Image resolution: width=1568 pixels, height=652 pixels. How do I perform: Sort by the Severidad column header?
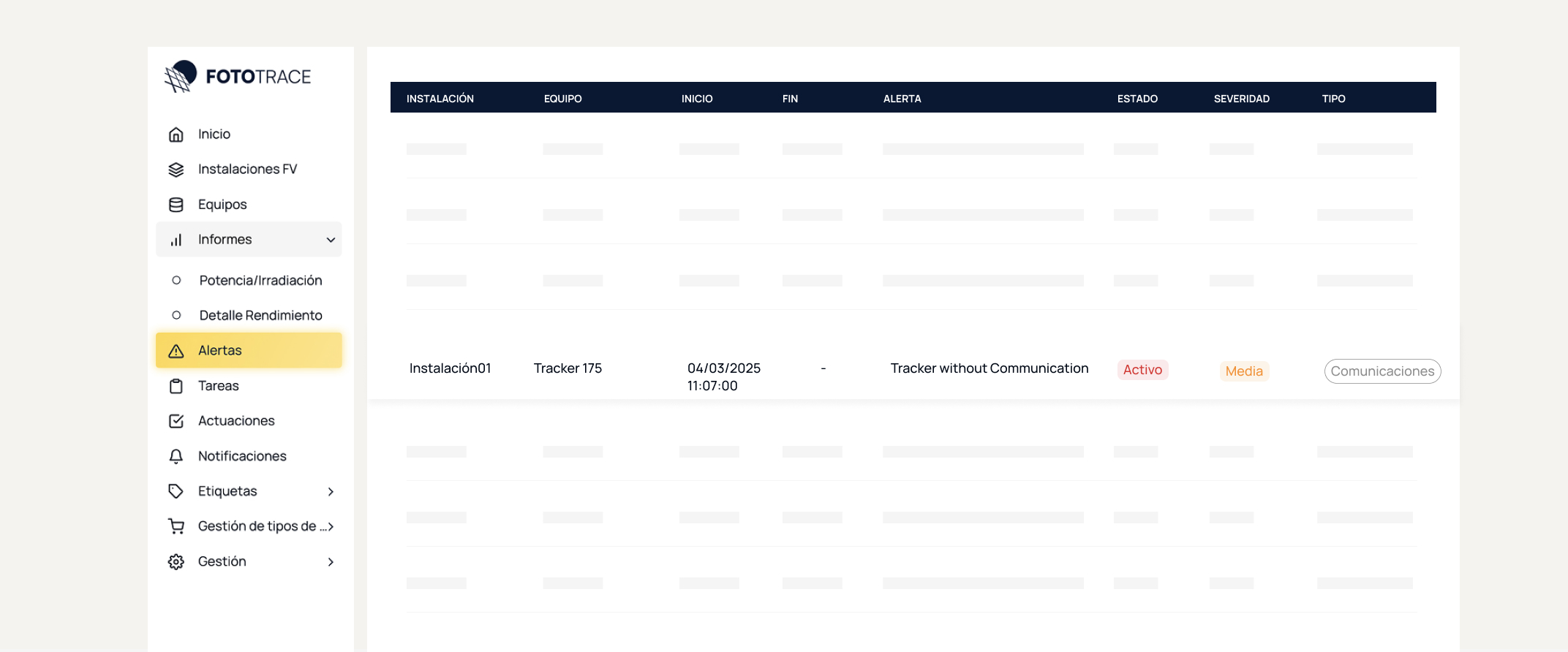(x=1241, y=99)
